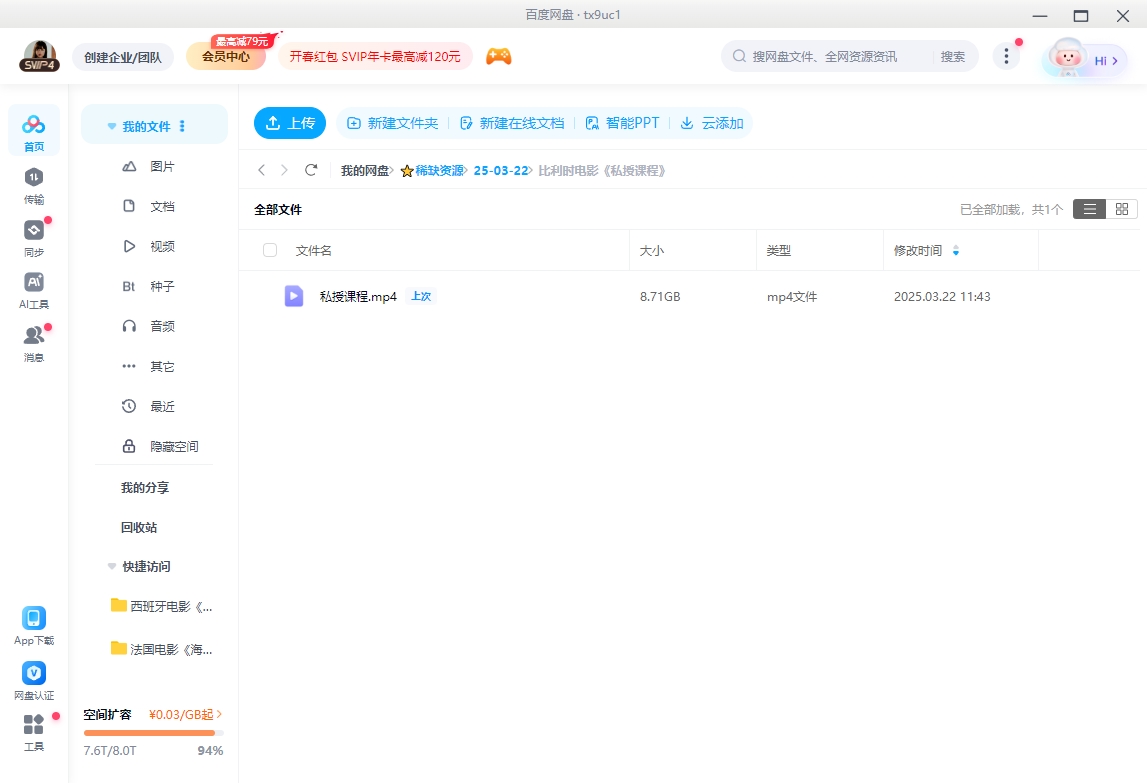
Task: Switch to list view layout
Action: pyautogui.click(x=1089, y=209)
